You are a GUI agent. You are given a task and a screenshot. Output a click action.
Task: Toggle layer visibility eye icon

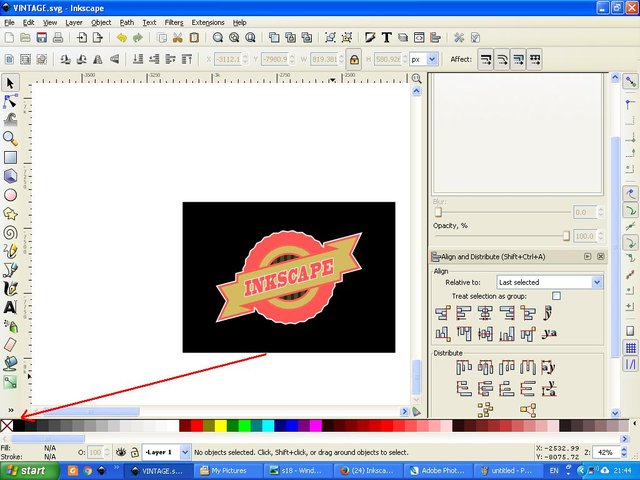pyautogui.click(x=120, y=452)
